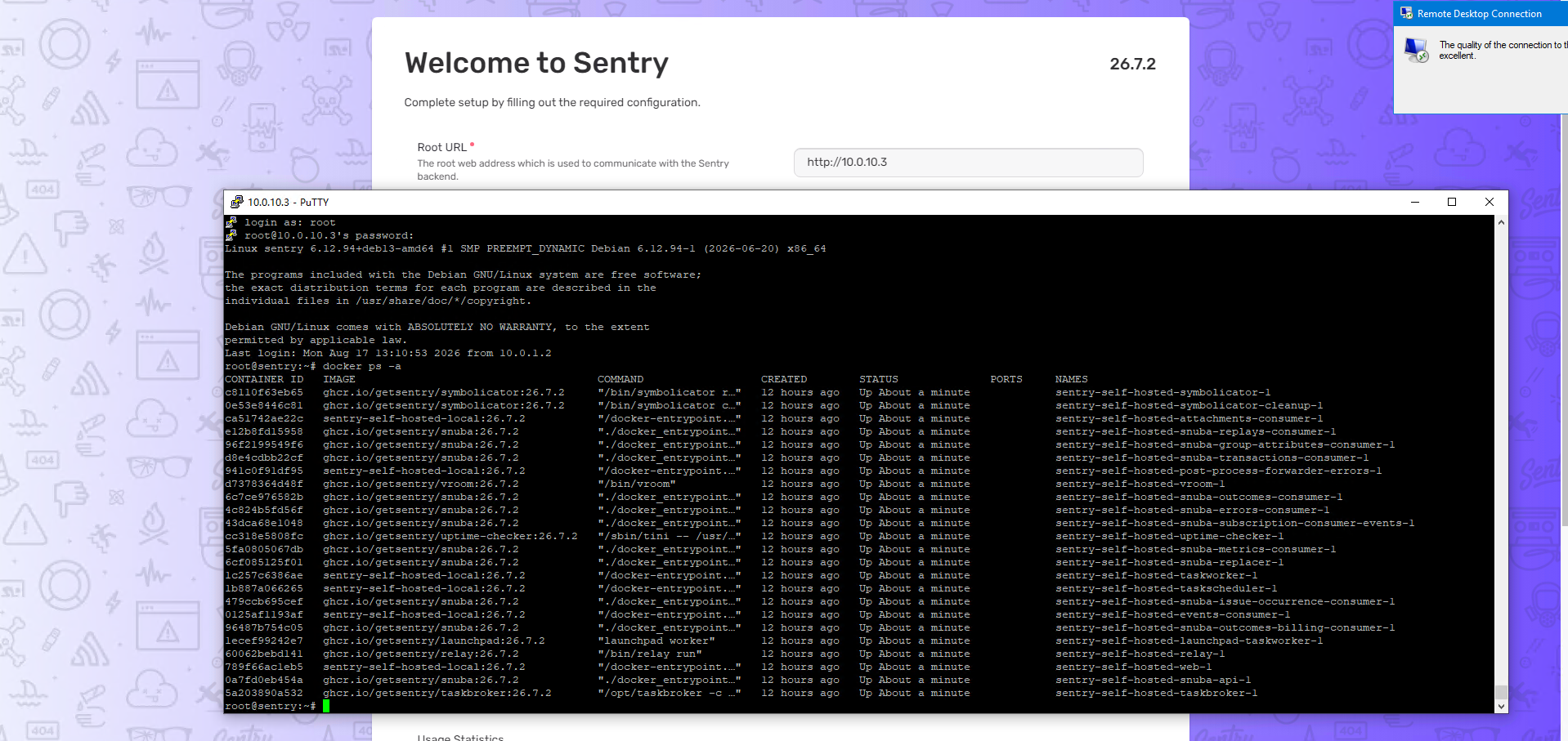Click container ID c8110f63eb65
The width and height of the screenshot is (1568, 741).
tap(264, 392)
